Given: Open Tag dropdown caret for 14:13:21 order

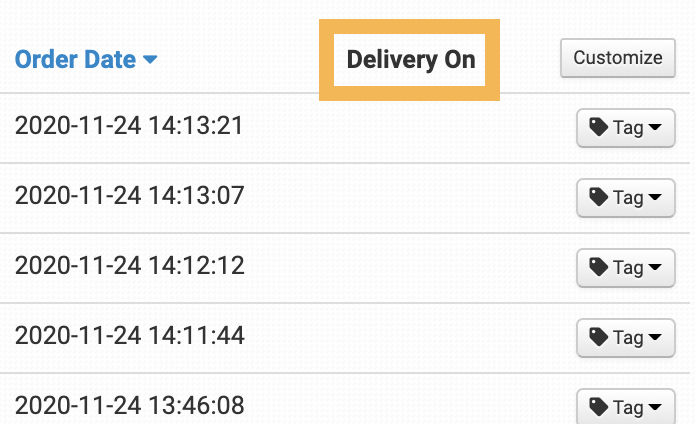Looking at the screenshot, I should [x=655, y=128].
